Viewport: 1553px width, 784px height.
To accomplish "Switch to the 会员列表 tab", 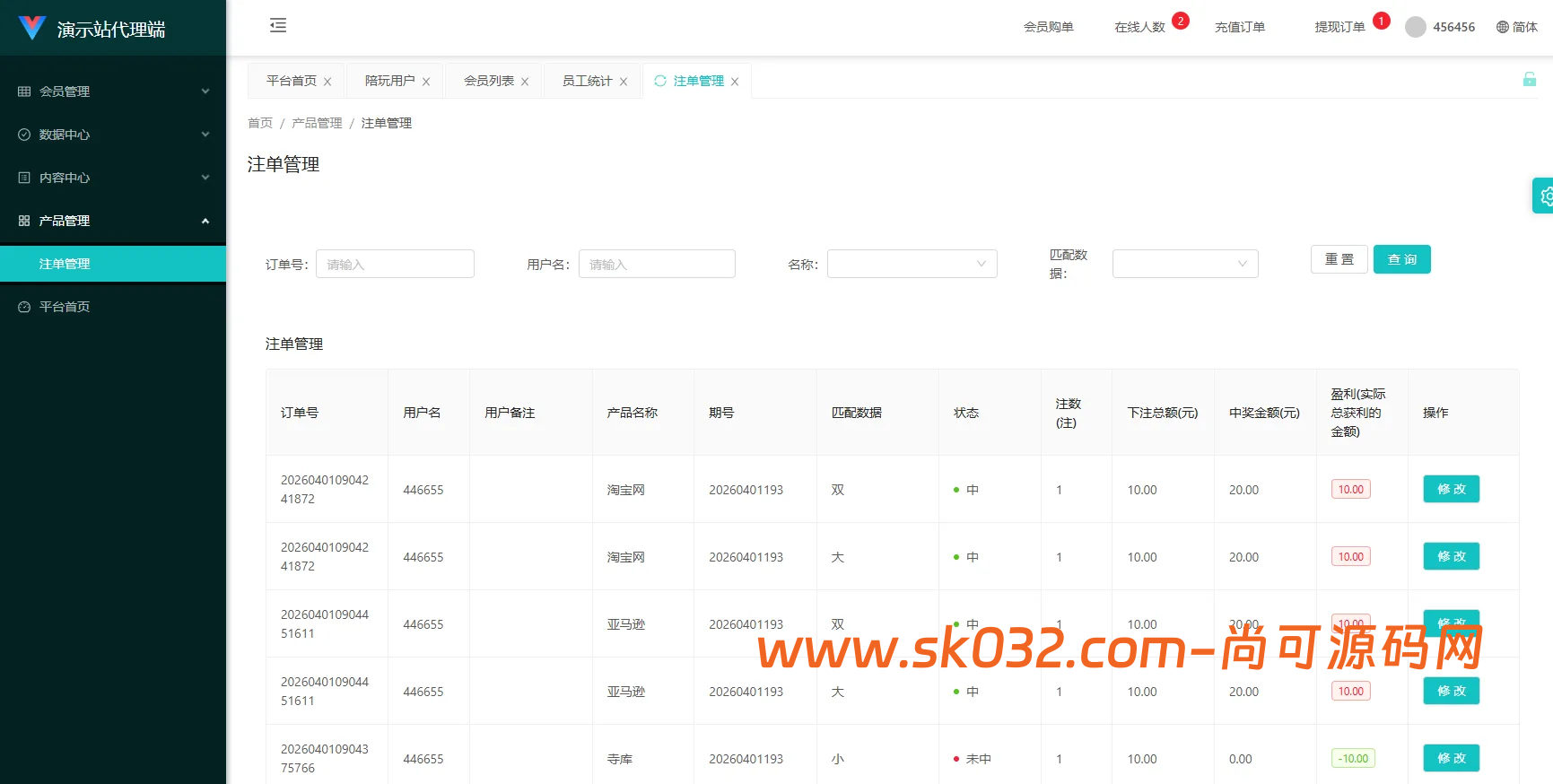I will click(x=489, y=81).
